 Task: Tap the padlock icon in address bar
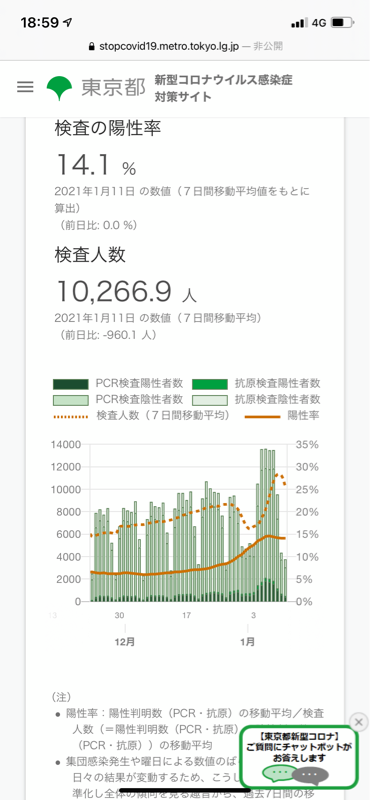click(x=92, y=46)
